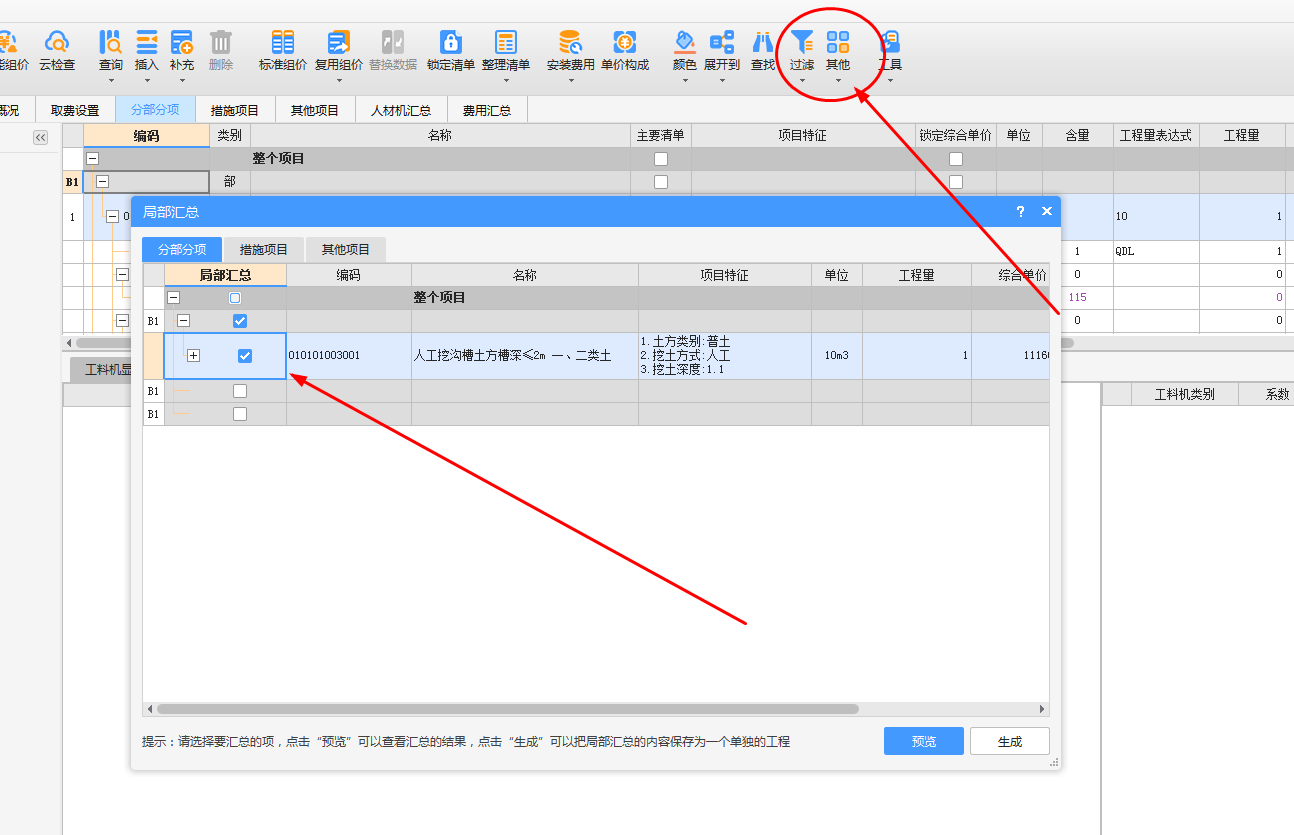1294x835 pixels.
Task: Open 标准组价 standard pricing tool
Action: pyautogui.click(x=283, y=50)
